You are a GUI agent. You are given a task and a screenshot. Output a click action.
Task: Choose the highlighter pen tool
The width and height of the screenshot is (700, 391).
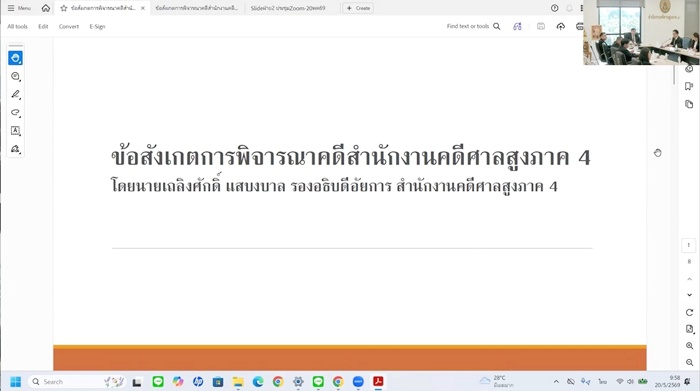click(15, 95)
